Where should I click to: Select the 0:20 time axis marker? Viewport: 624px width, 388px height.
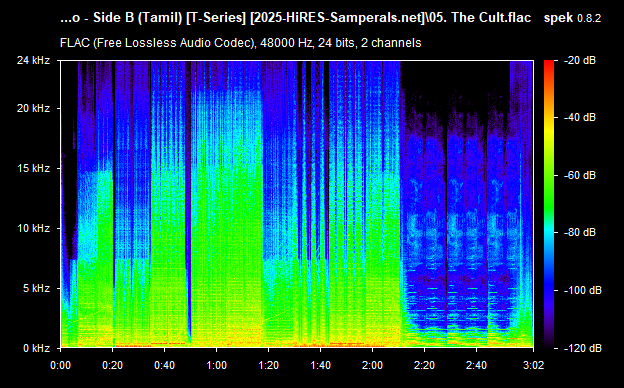(113, 365)
